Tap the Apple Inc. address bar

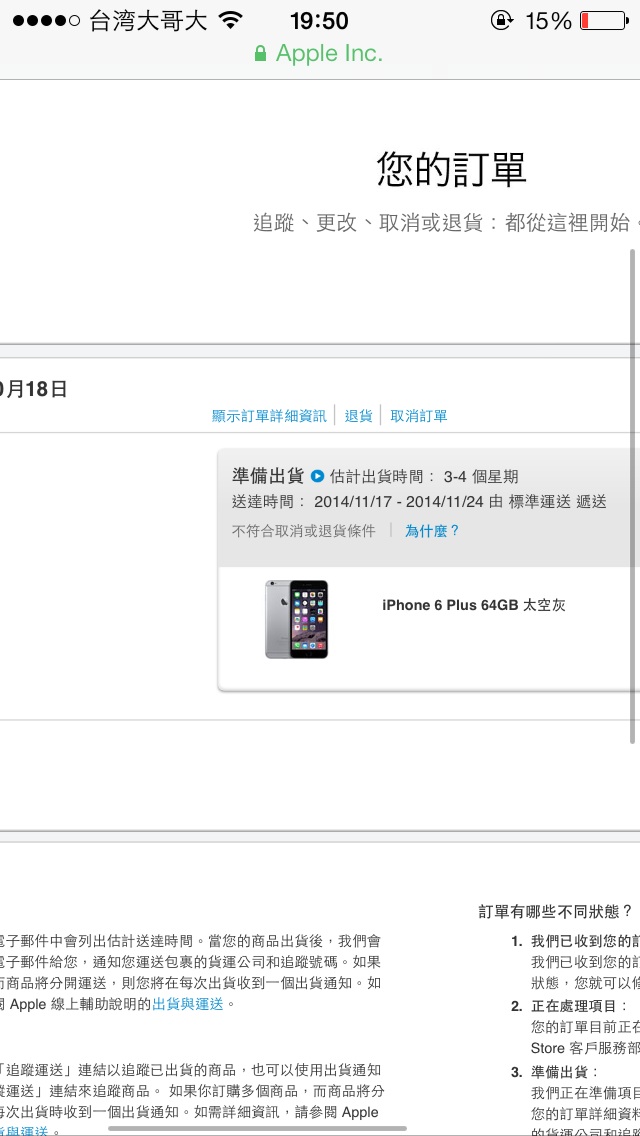click(x=320, y=54)
